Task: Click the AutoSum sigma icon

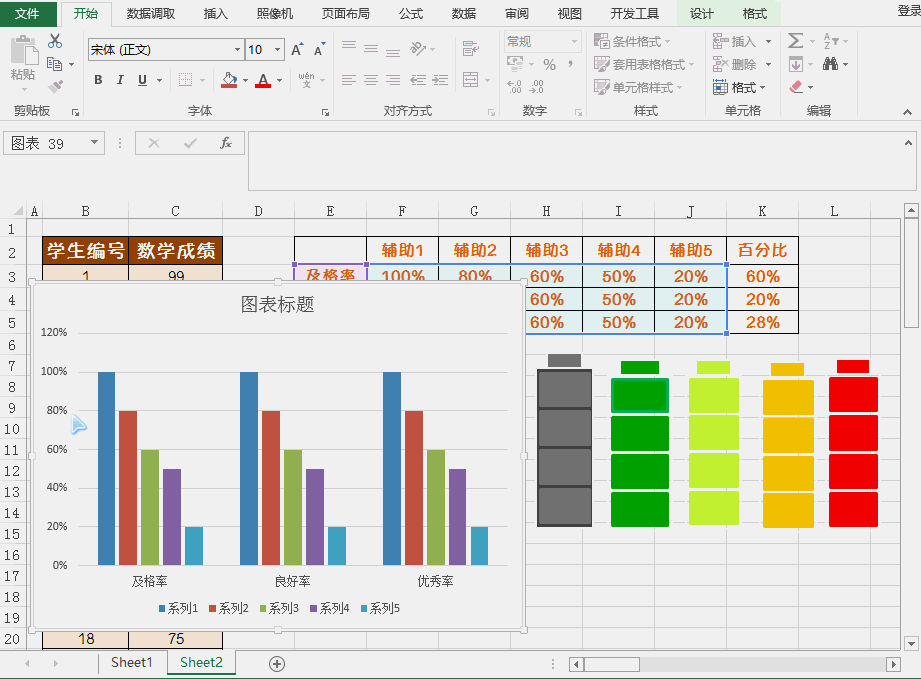Action: (x=795, y=41)
